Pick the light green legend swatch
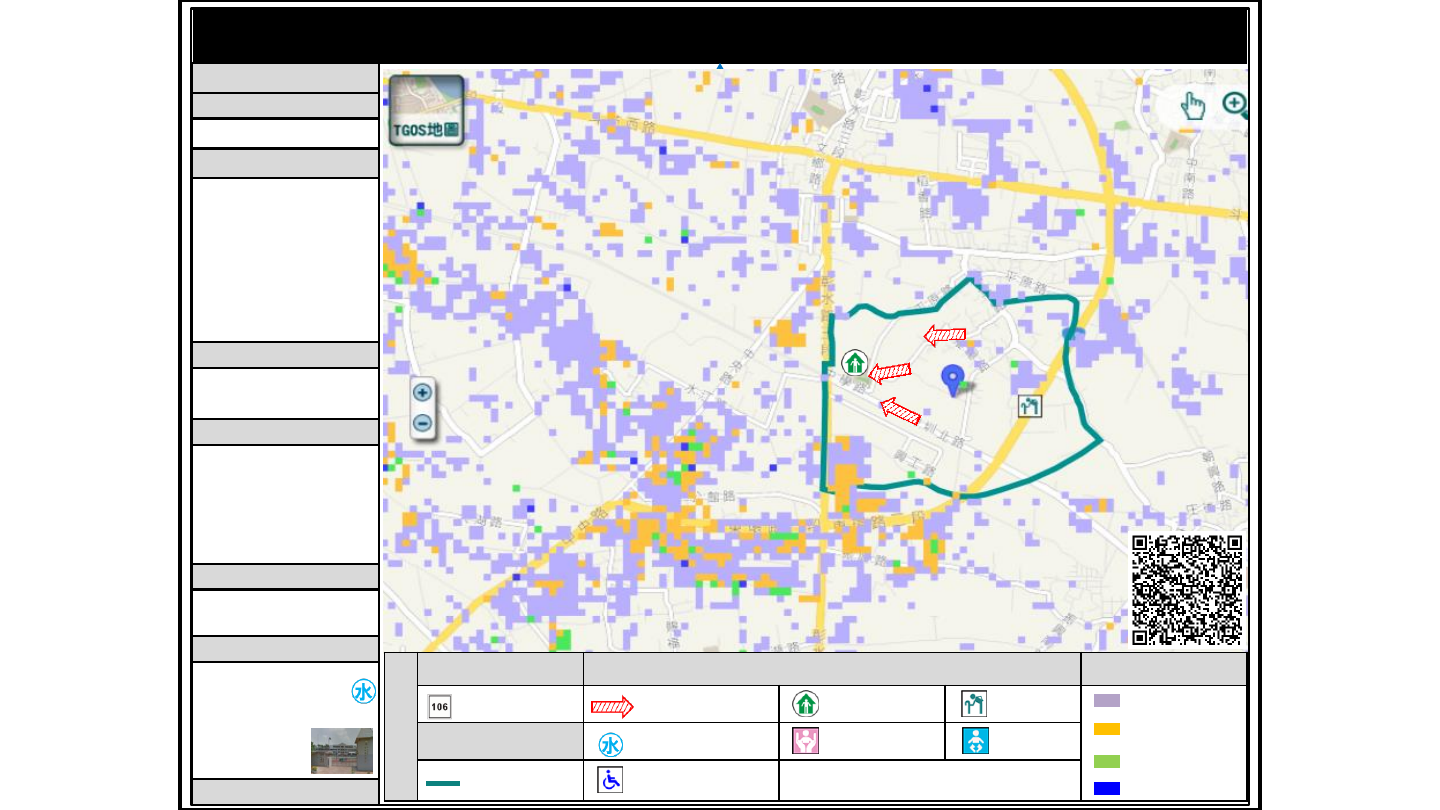 pyautogui.click(x=1107, y=761)
